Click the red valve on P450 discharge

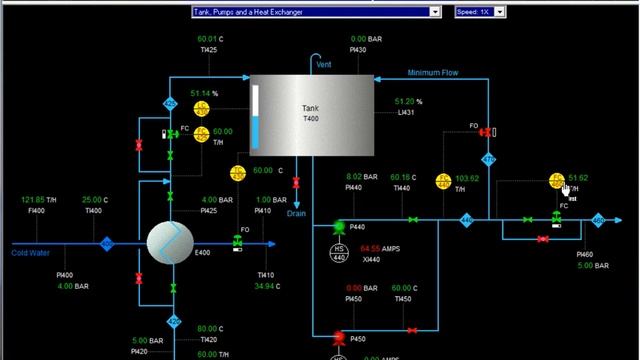(x=412, y=331)
